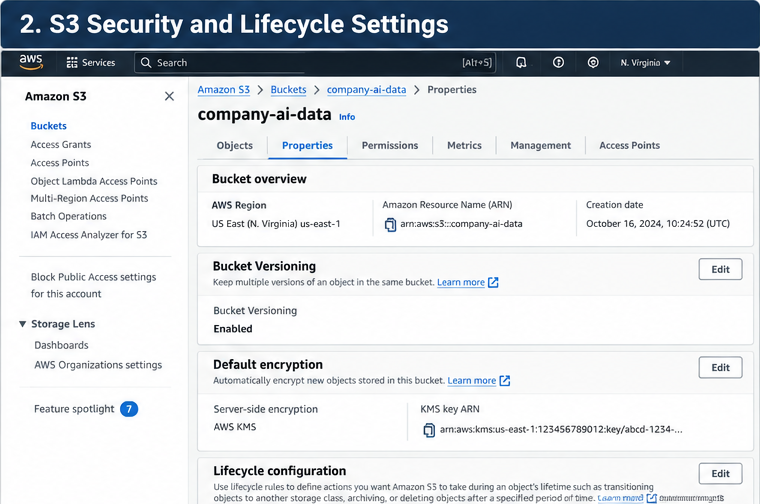Click the Services menu label
The image size is (760, 504).
tap(98, 63)
